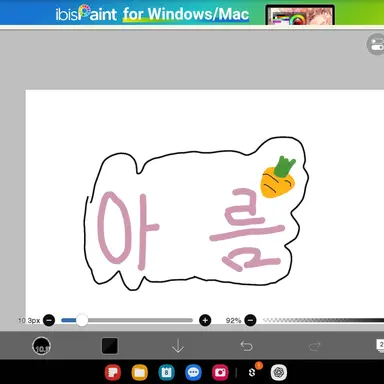Tap the downward arrow to hide toolbar
Image resolution: width=384 pixels, height=384 pixels.
[178, 346]
